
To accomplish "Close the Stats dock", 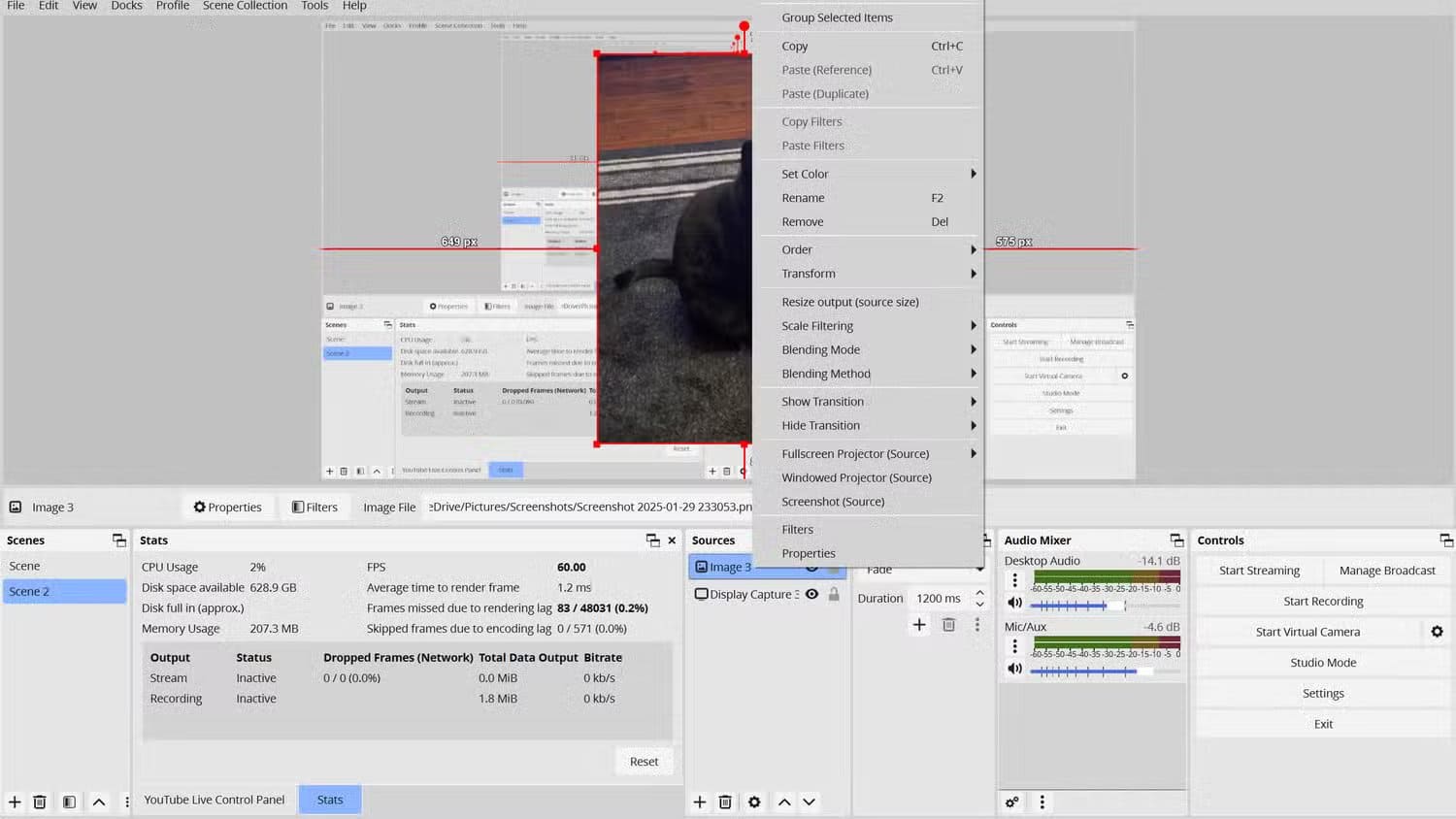I will 672,541.
